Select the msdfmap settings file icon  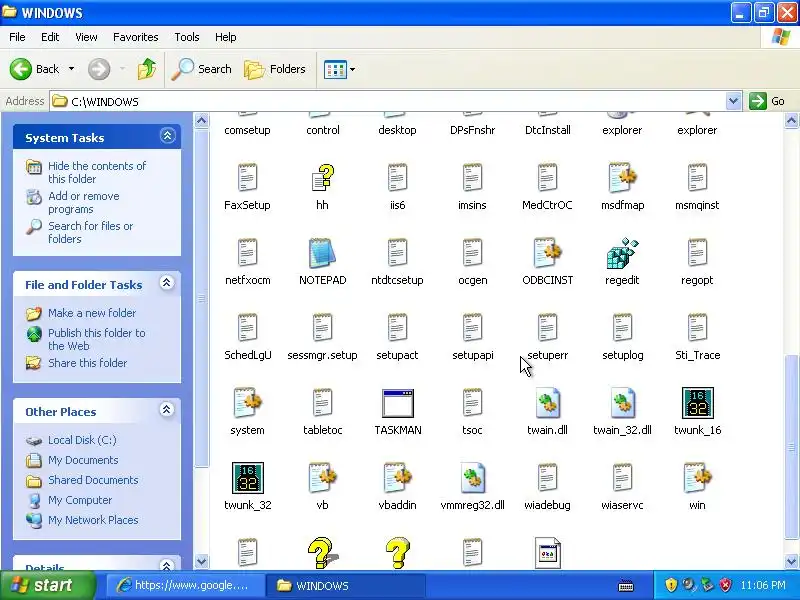tap(622, 178)
